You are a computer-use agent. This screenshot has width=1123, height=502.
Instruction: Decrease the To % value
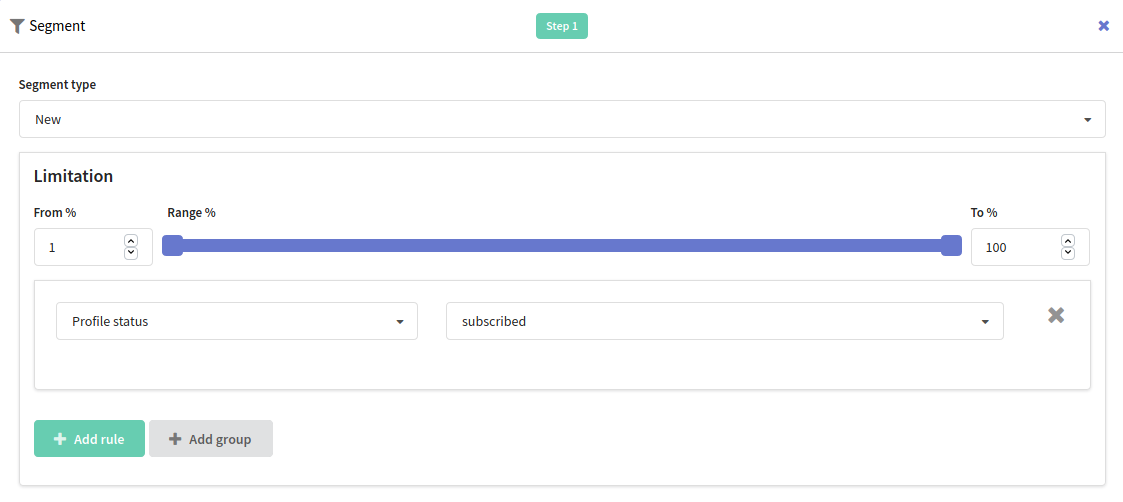click(1068, 253)
